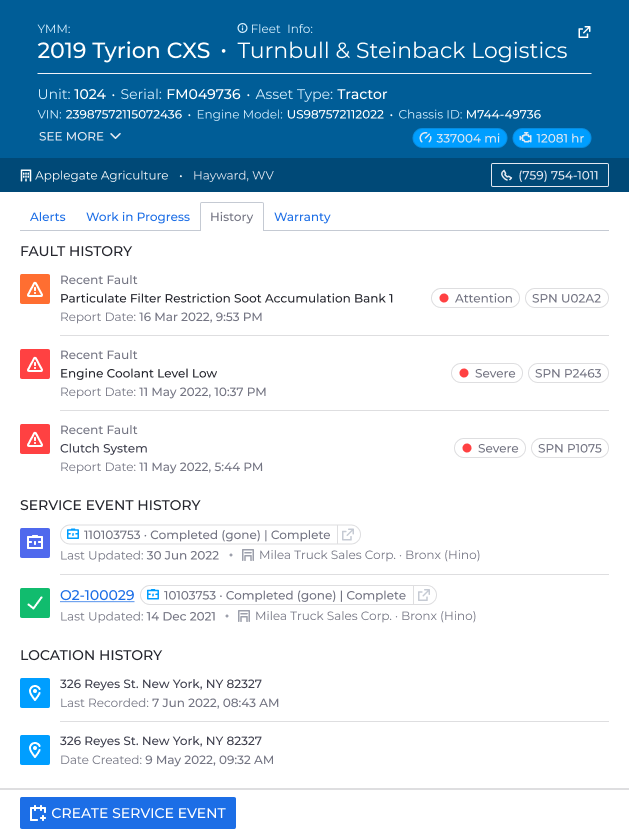Select the Clutch System fault title
Viewport: 639px width, 836px height.
tap(103, 448)
